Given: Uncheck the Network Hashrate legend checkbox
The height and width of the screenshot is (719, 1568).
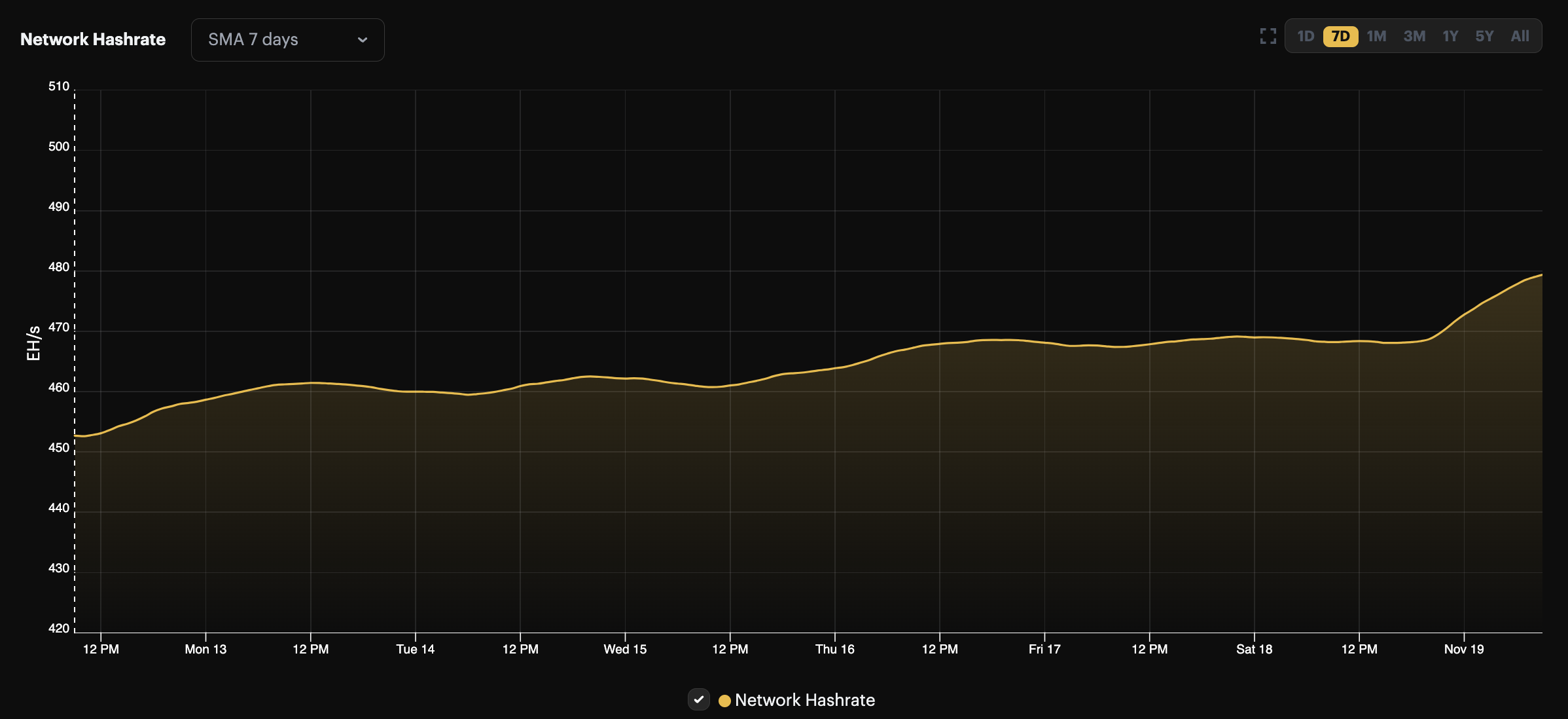Looking at the screenshot, I should pyautogui.click(x=699, y=699).
